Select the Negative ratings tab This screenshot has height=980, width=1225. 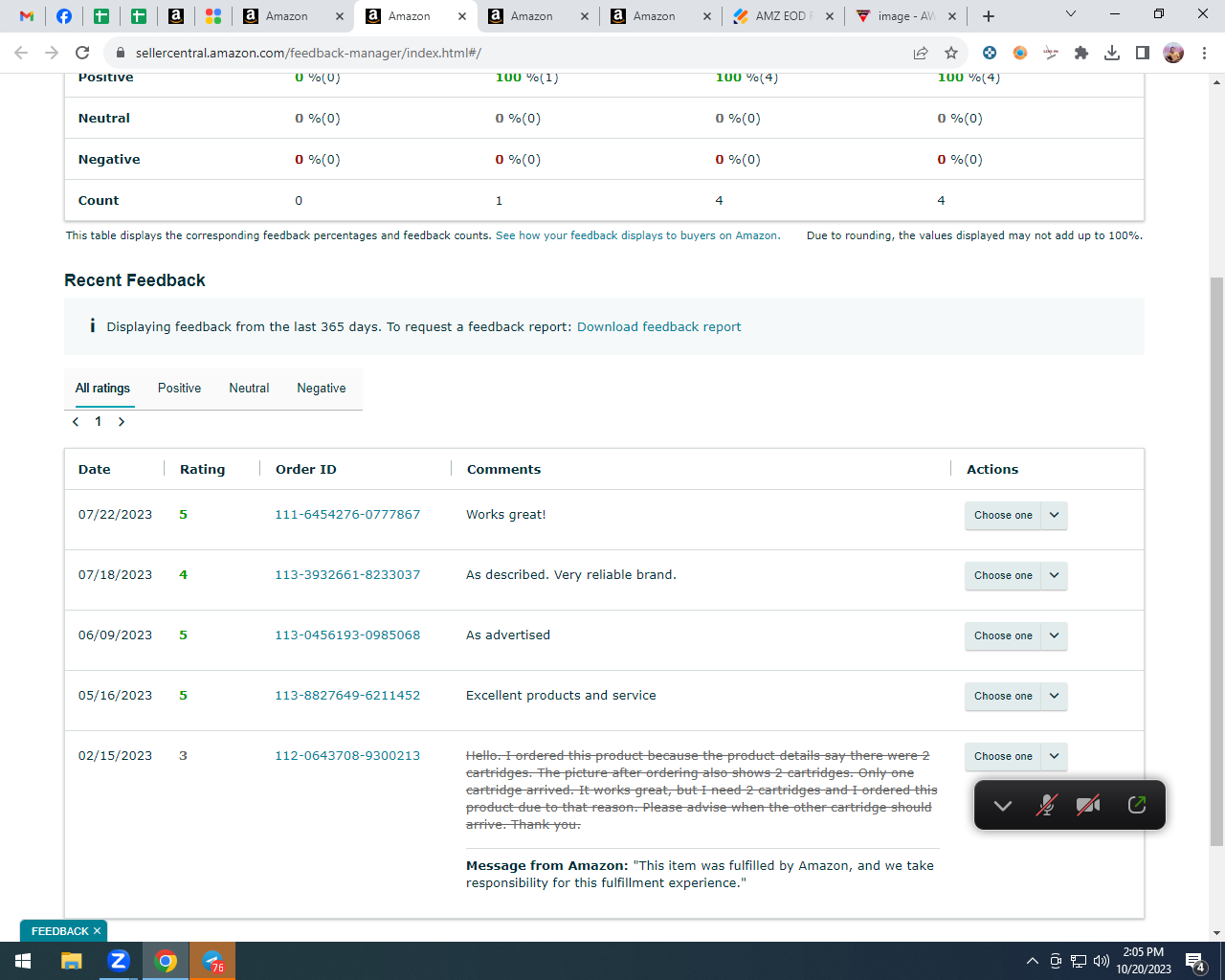[322, 389]
